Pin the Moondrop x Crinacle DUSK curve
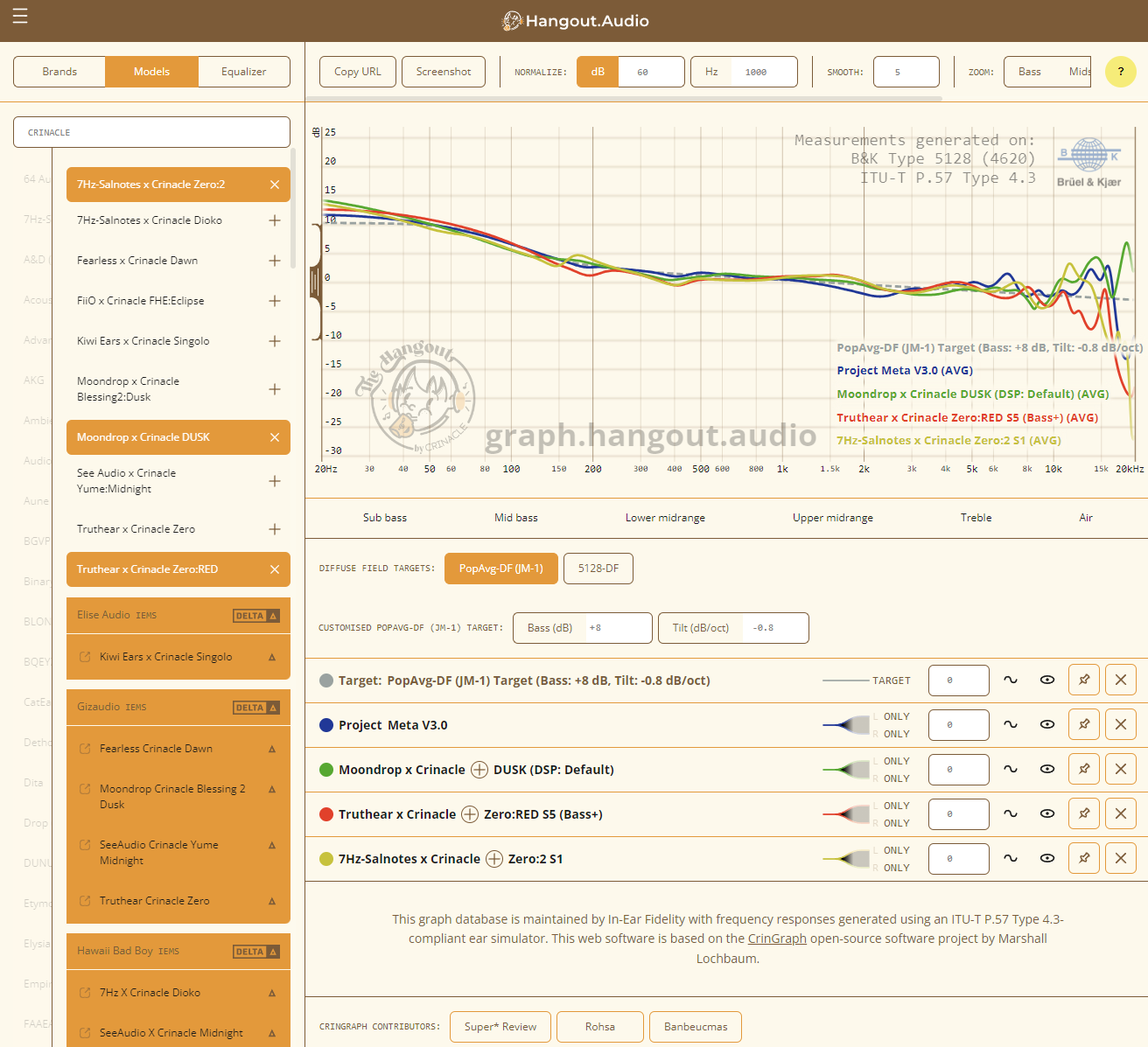 pos(1084,769)
